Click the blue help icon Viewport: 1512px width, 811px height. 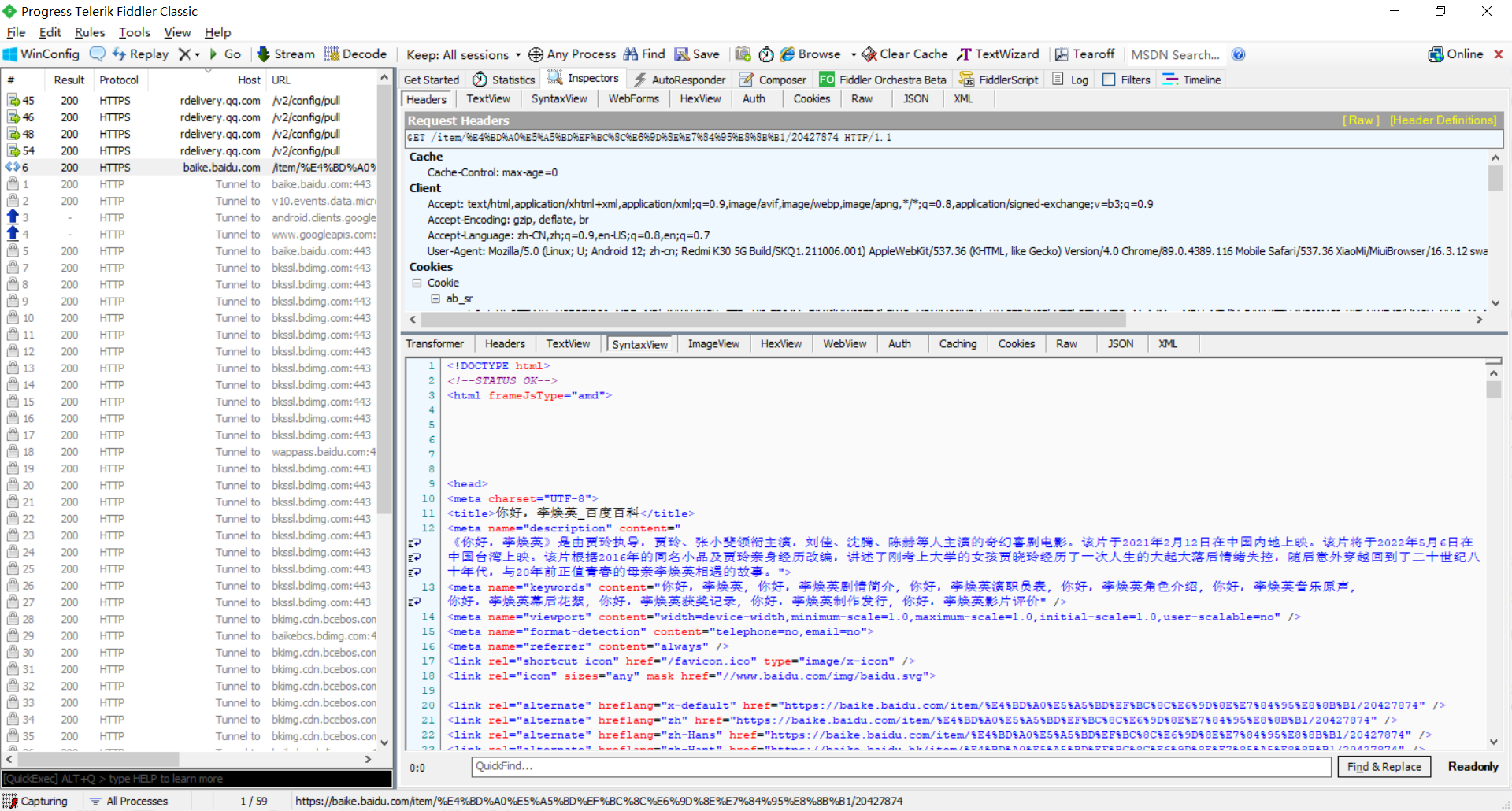pyautogui.click(x=1238, y=54)
